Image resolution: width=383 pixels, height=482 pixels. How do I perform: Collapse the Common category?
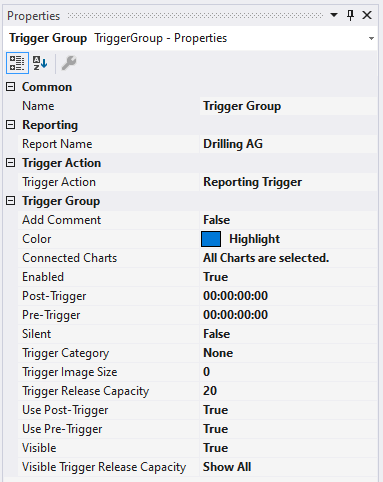click(x=11, y=87)
